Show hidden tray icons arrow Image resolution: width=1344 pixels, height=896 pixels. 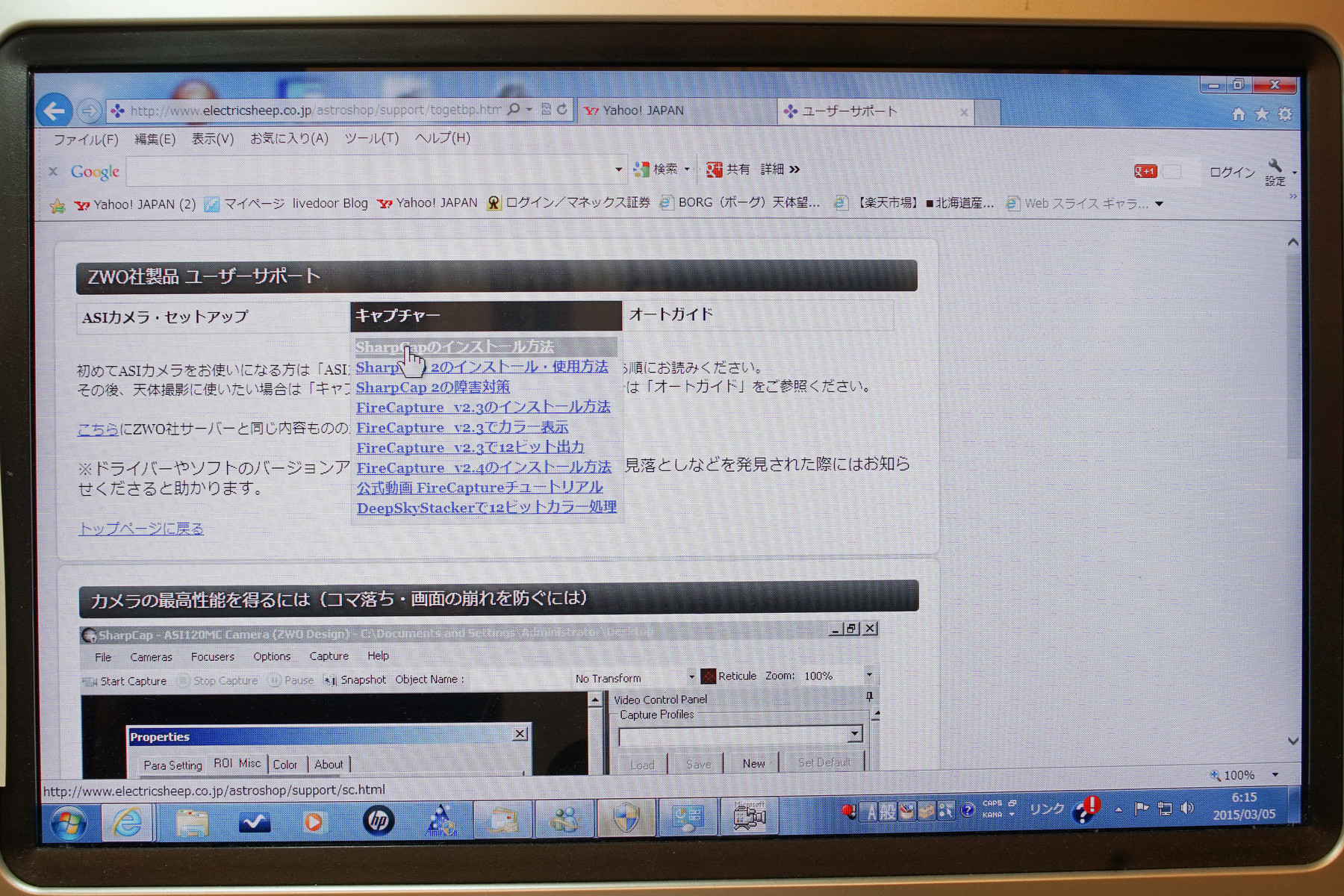coord(1119,810)
